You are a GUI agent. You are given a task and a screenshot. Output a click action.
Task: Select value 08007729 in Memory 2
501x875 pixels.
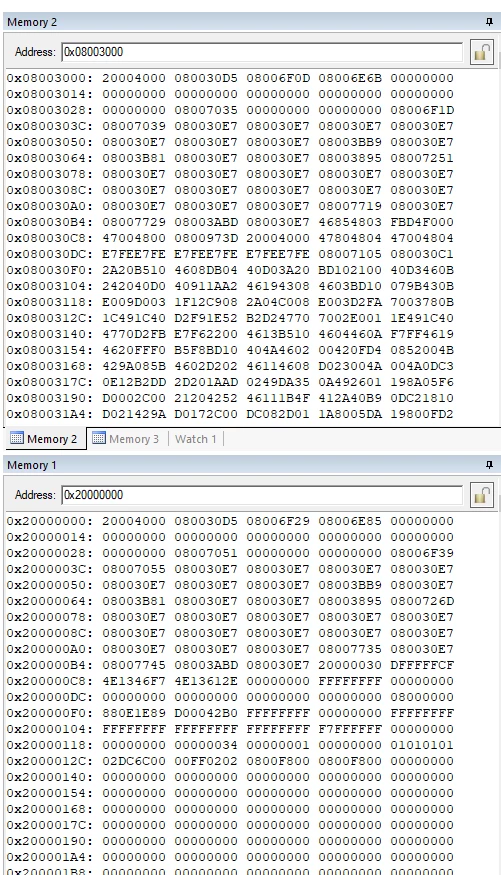[134, 222]
